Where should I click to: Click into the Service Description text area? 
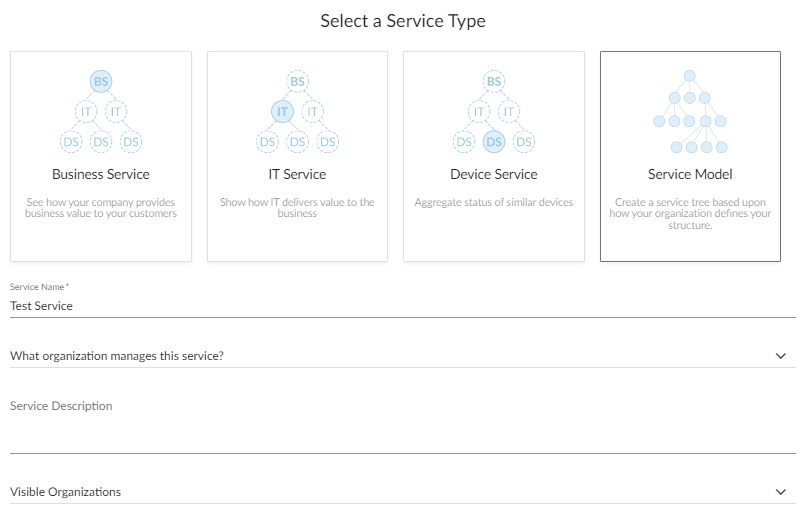point(400,428)
